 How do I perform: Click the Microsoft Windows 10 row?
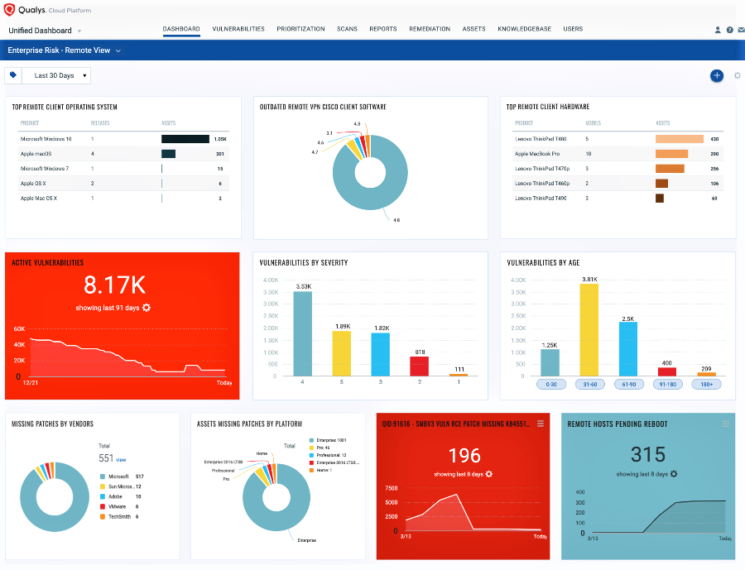(x=123, y=139)
